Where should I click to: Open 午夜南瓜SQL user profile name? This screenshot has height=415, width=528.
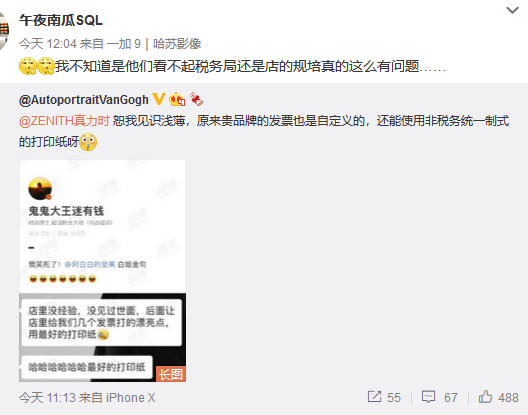[x=61, y=21]
